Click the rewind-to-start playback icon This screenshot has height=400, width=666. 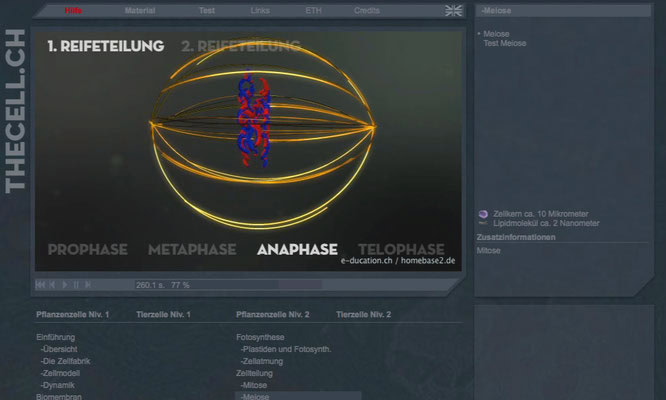tap(40, 285)
